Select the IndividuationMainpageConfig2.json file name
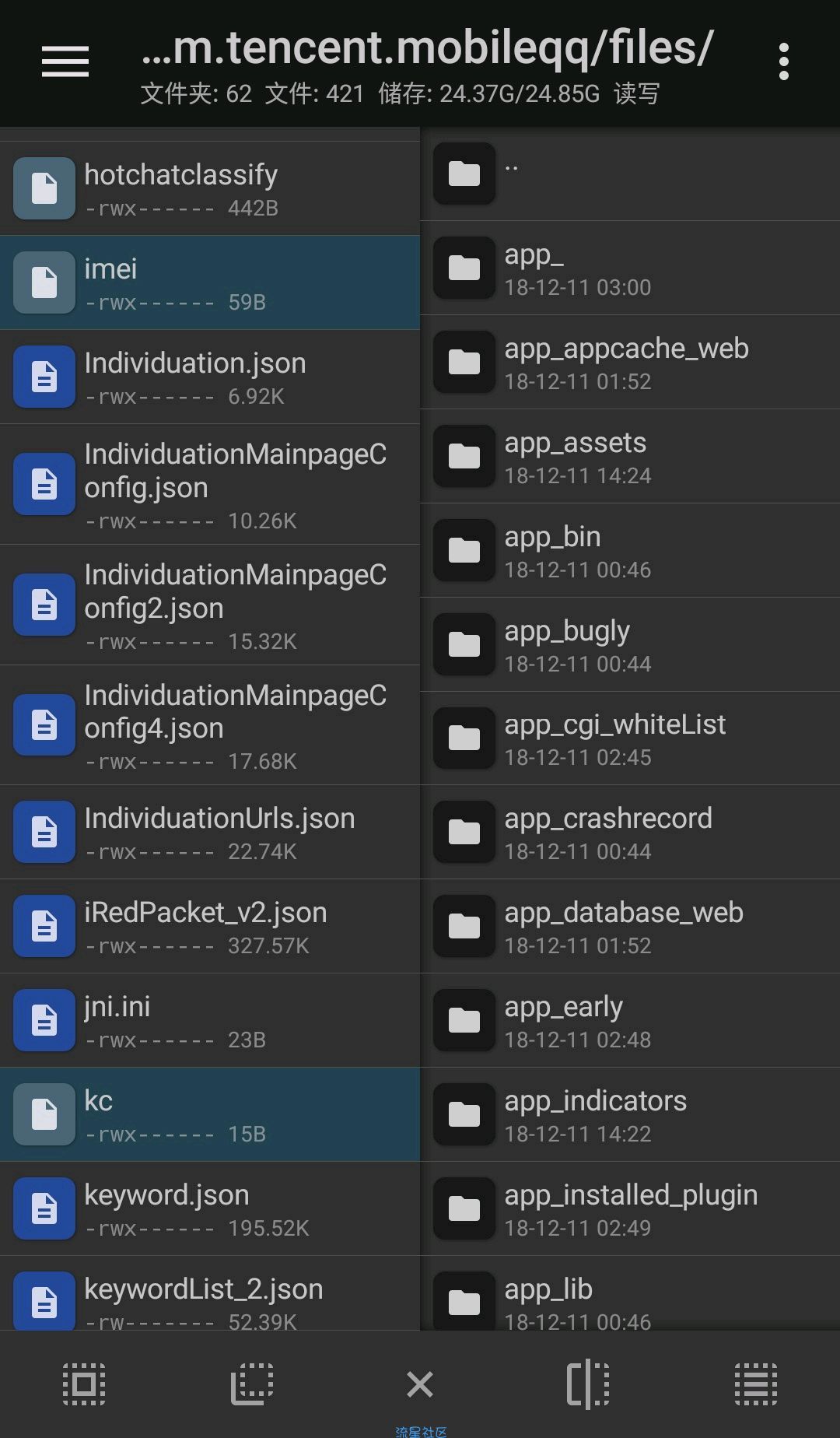The height and width of the screenshot is (1438, 840). 235,591
